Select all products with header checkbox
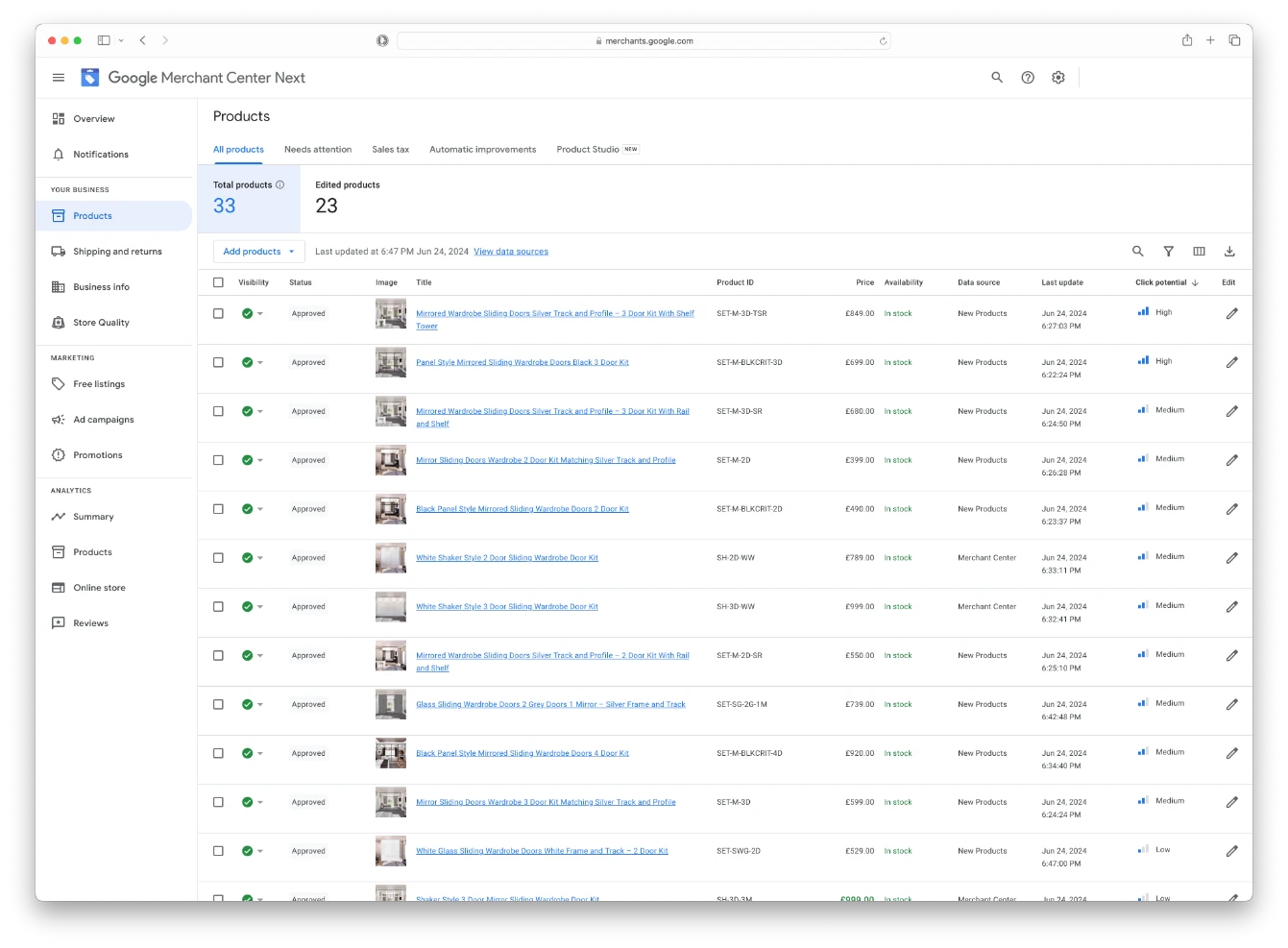Viewport: 1288px width, 948px height. (x=218, y=282)
